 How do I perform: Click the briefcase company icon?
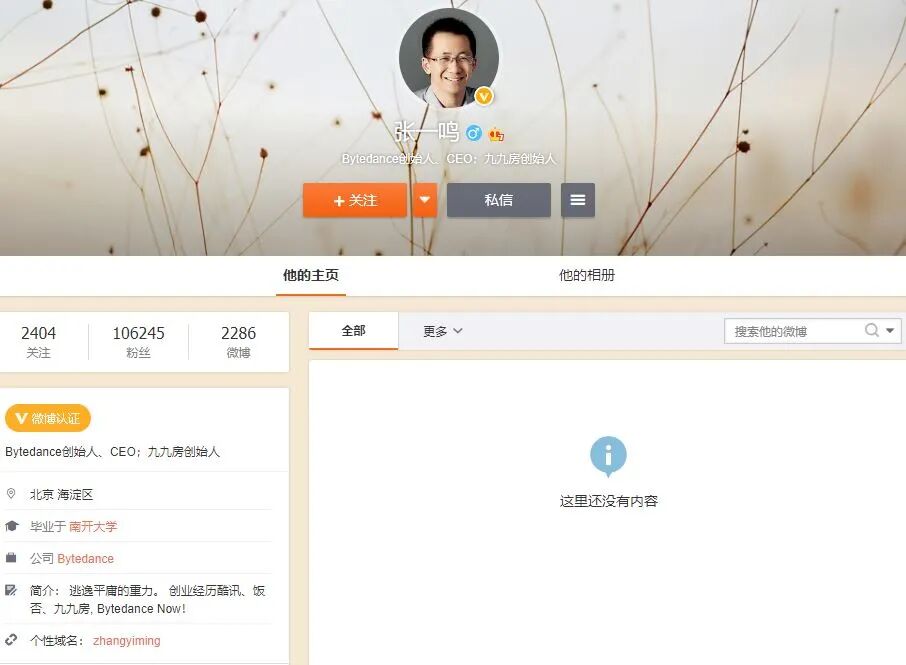[11, 558]
